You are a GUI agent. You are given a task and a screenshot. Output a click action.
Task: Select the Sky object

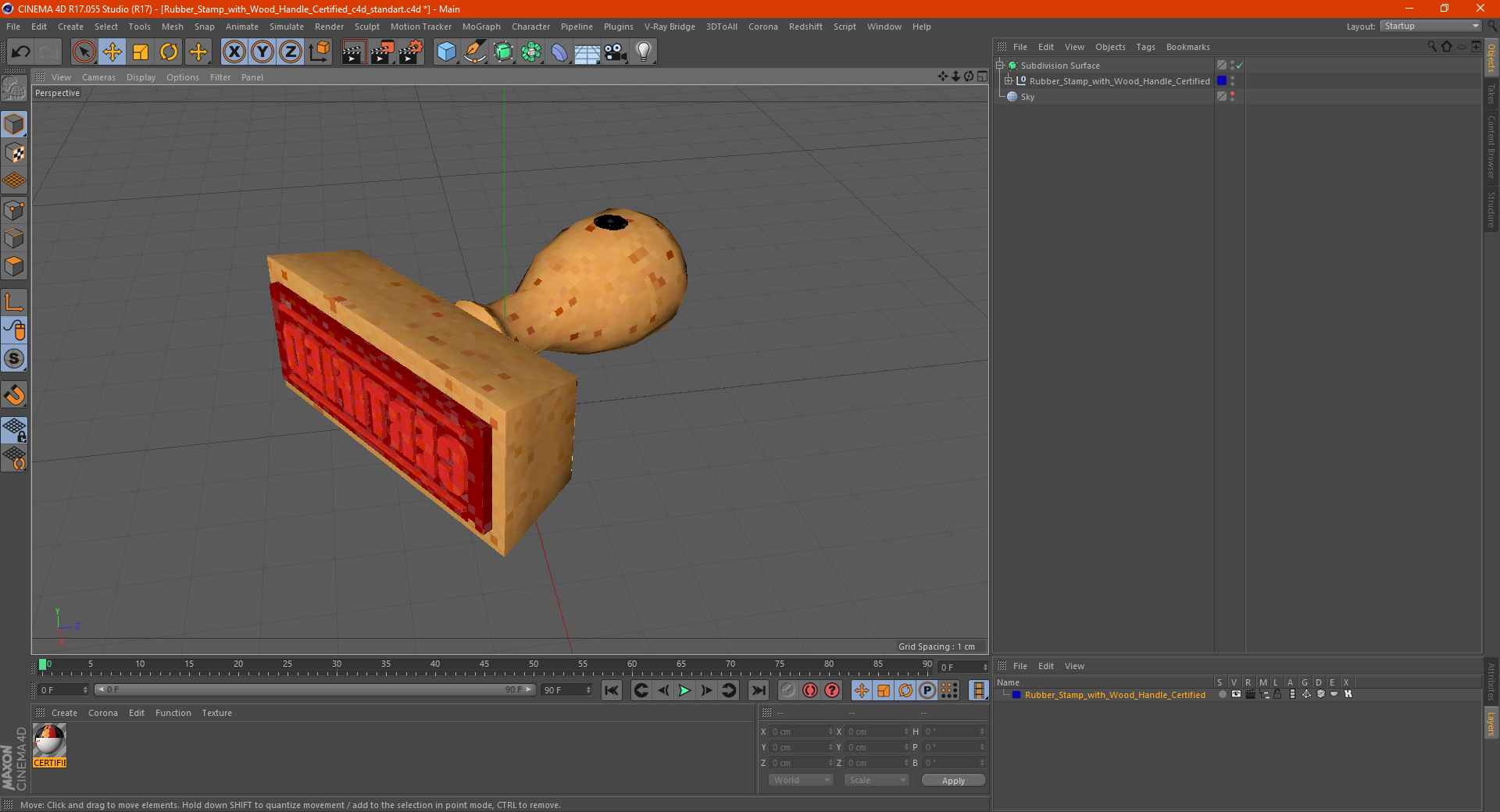coord(1027,97)
